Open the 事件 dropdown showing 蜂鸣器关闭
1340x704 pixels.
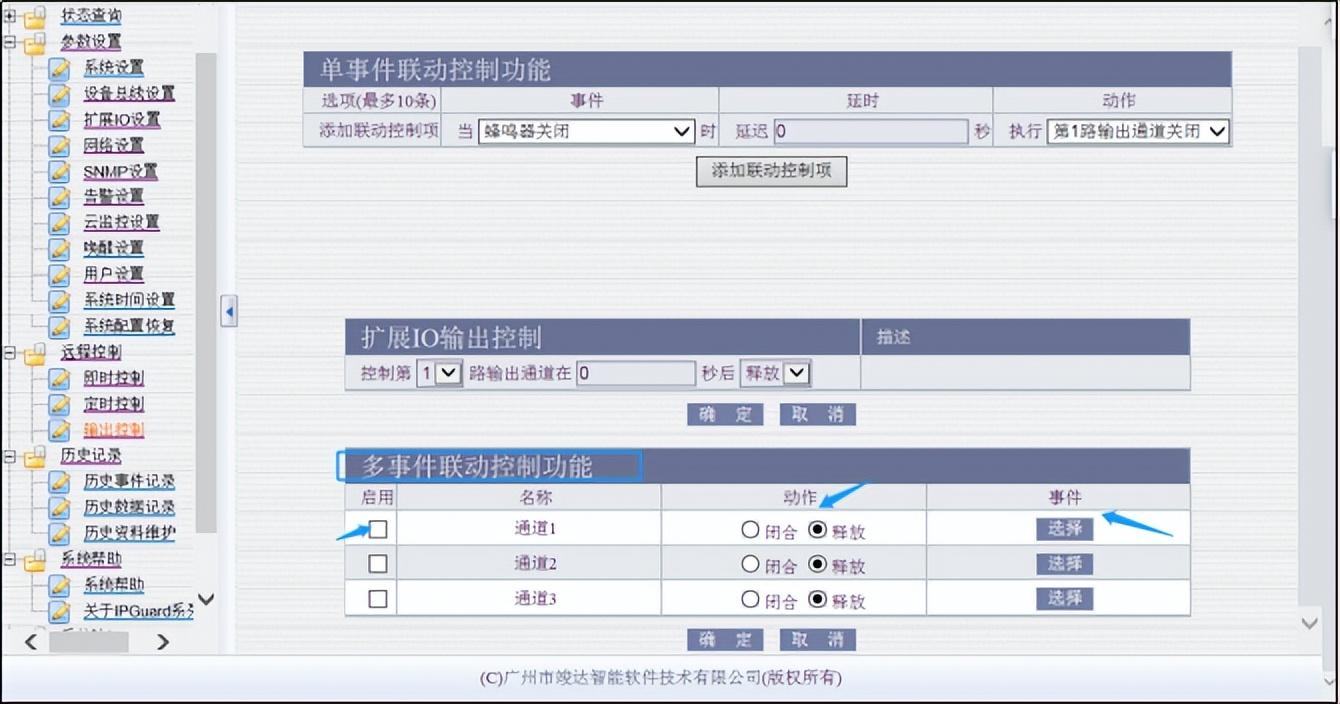[x=586, y=131]
